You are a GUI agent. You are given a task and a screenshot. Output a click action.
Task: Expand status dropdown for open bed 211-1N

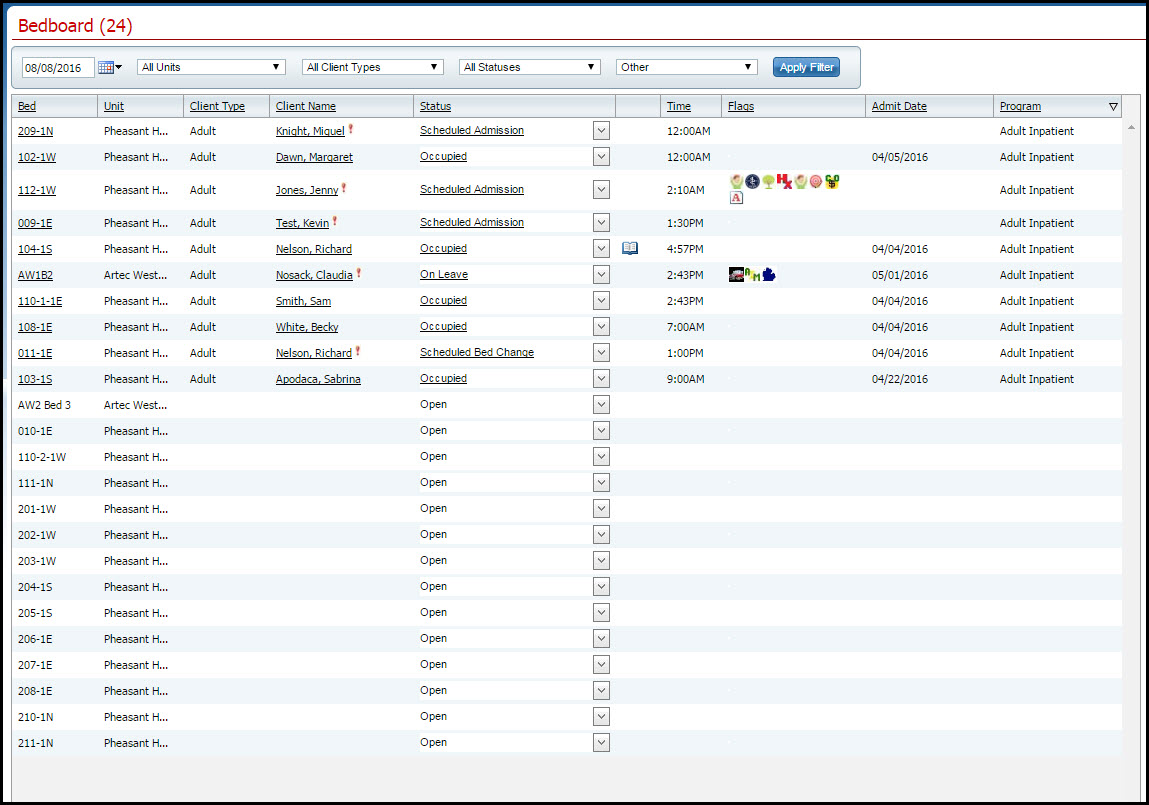click(601, 743)
